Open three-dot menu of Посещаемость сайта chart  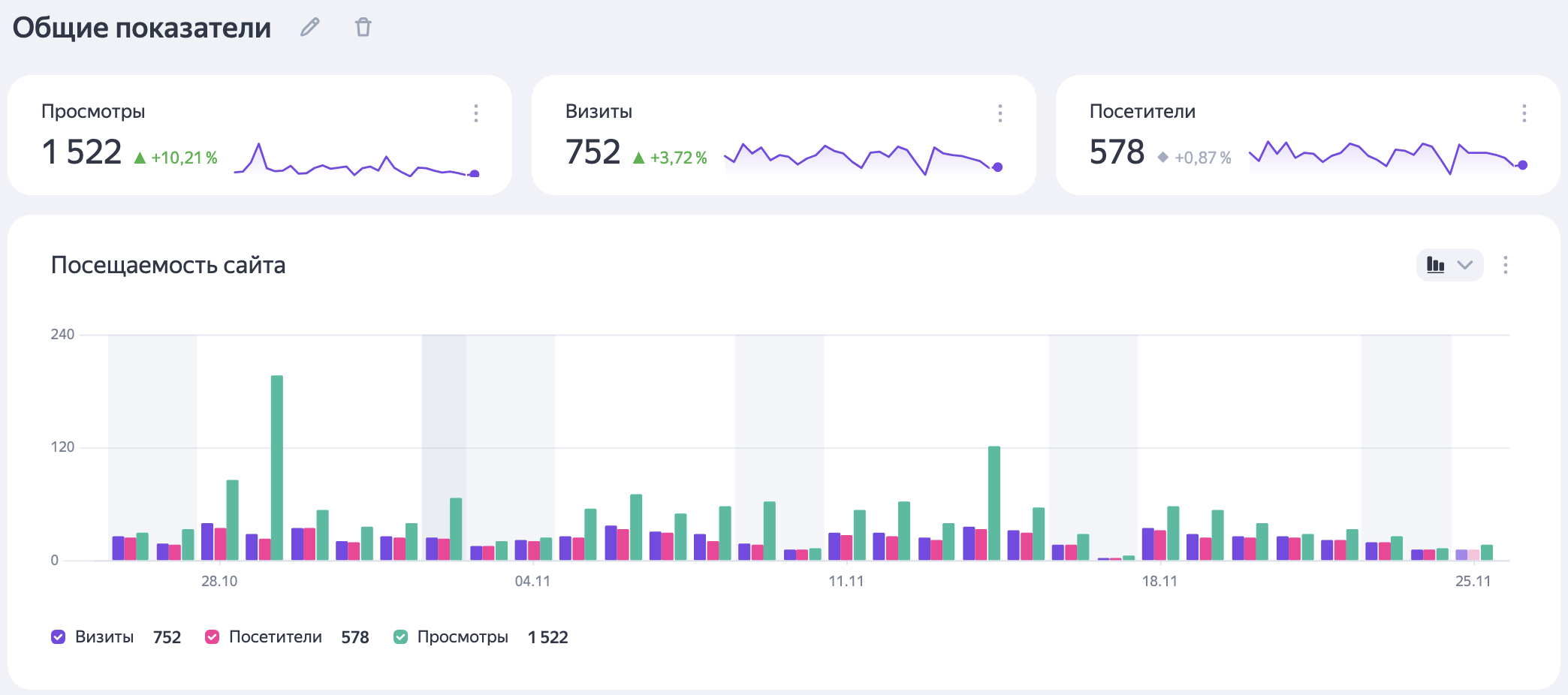[1505, 265]
